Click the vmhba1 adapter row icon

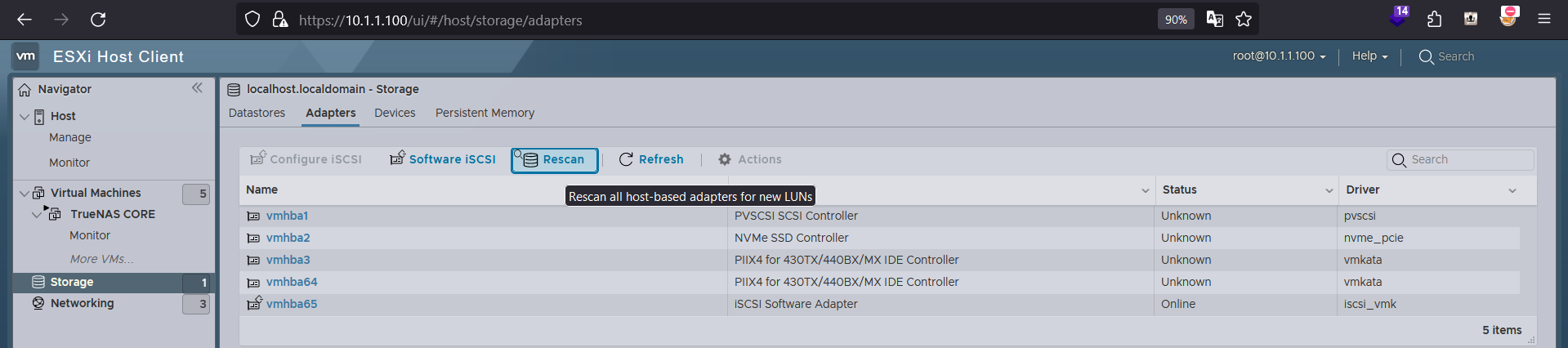[253, 216]
